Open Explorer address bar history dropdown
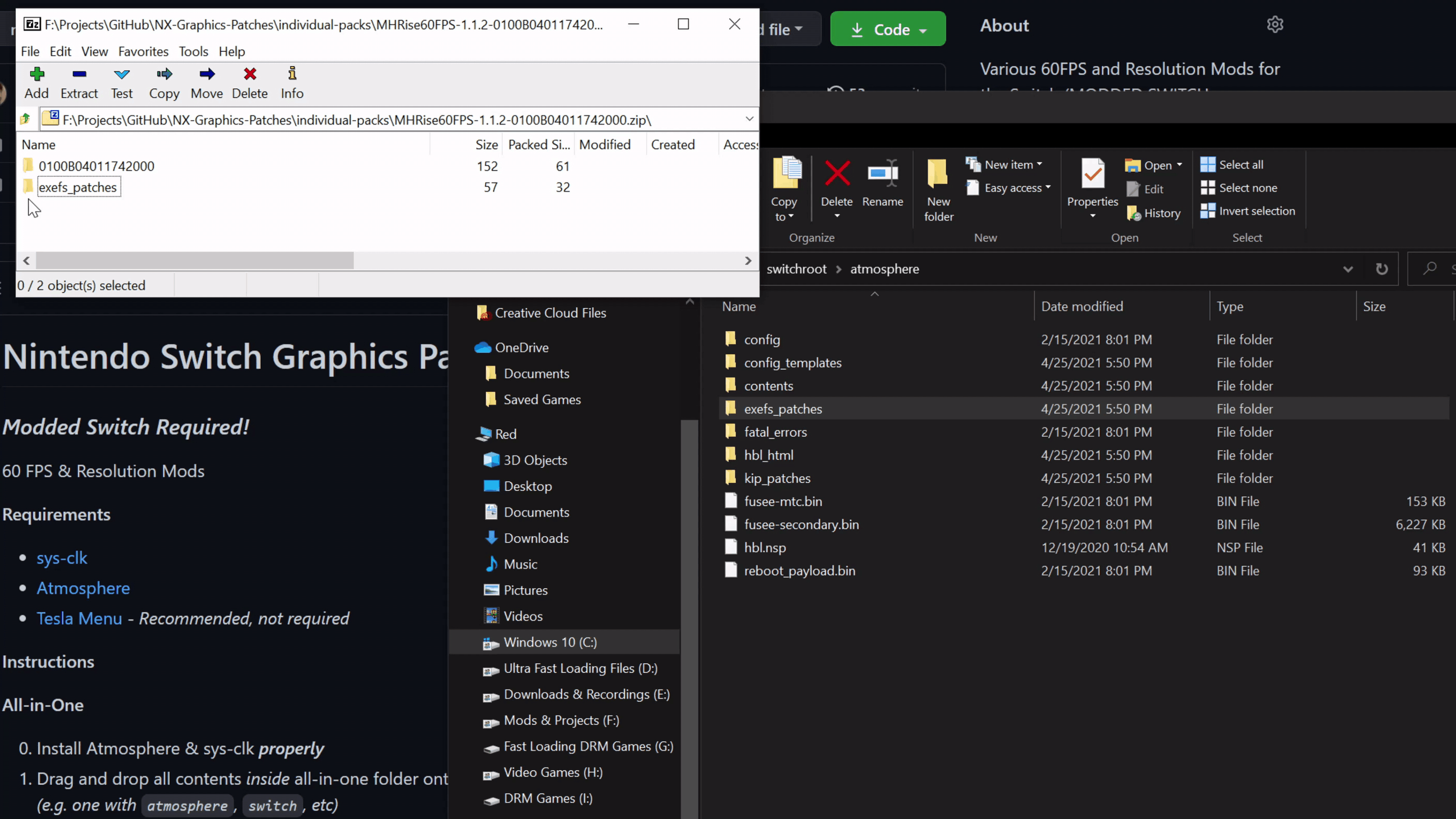Viewport: 1456px width, 819px height. point(1347,269)
